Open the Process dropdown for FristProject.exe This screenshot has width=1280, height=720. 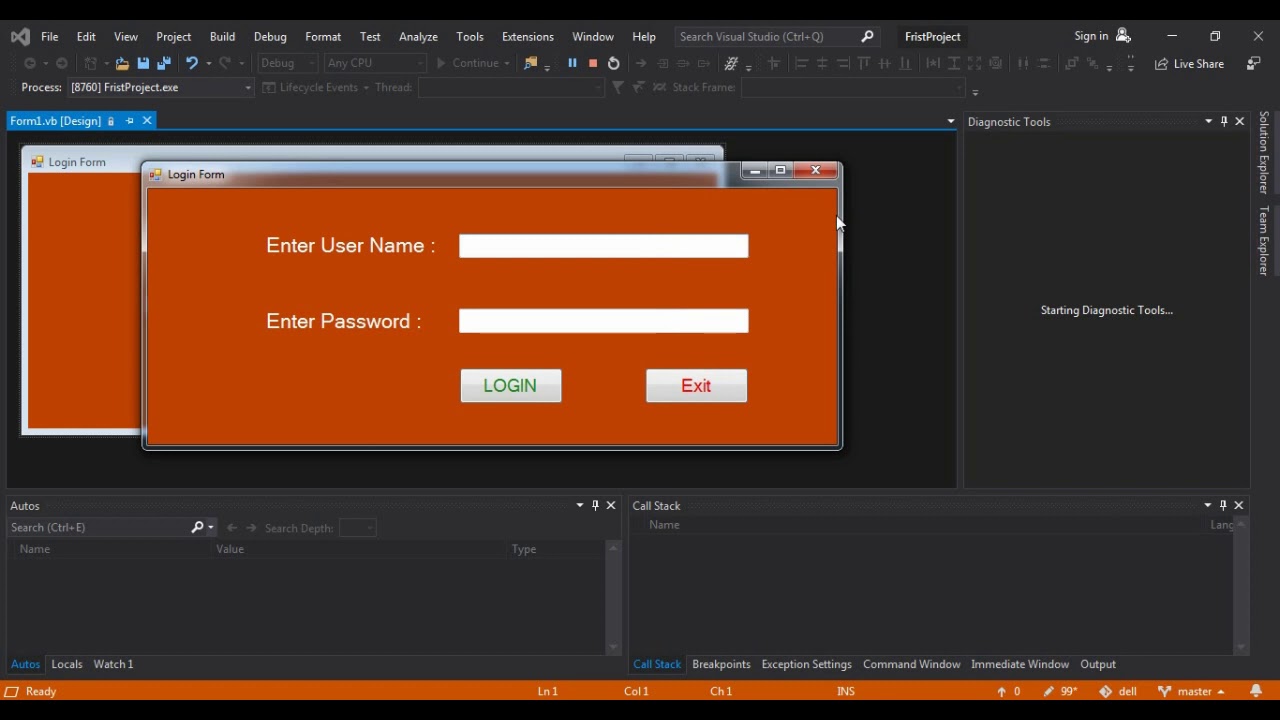tap(248, 88)
